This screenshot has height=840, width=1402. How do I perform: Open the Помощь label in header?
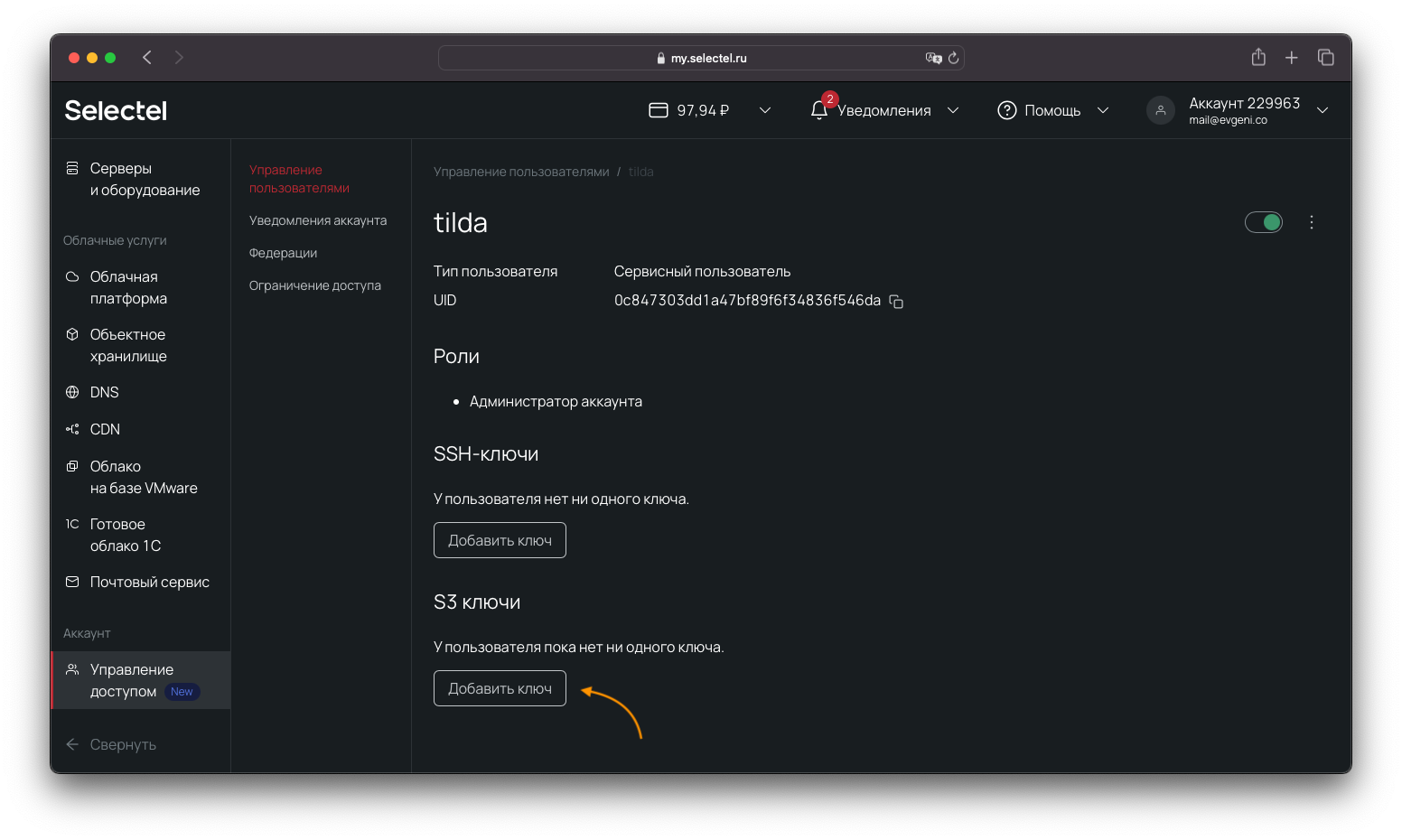[1052, 110]
